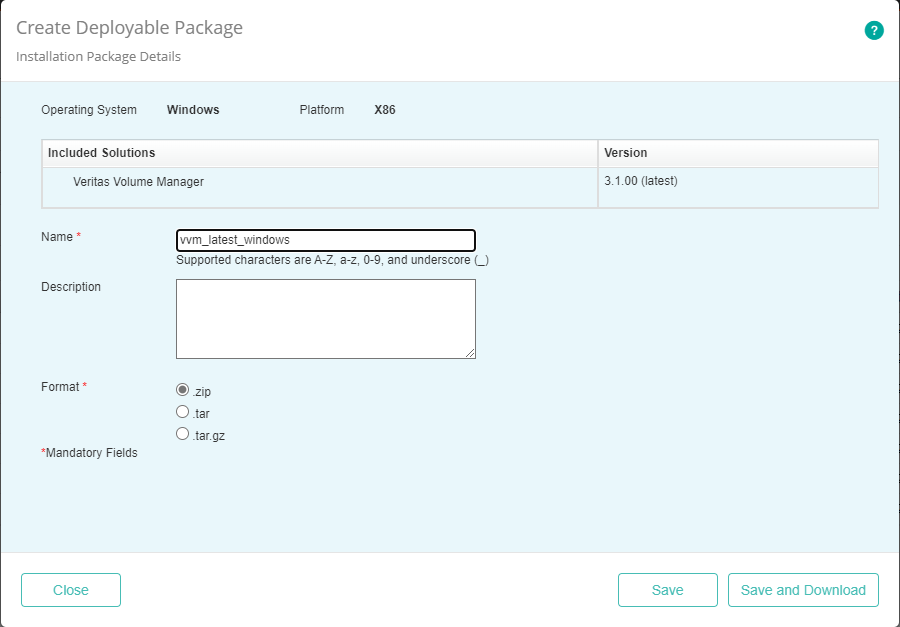This screenshot has height=627, width=900.
Task: Close the Create Deployable Package dialog
Action: (70, 590)
